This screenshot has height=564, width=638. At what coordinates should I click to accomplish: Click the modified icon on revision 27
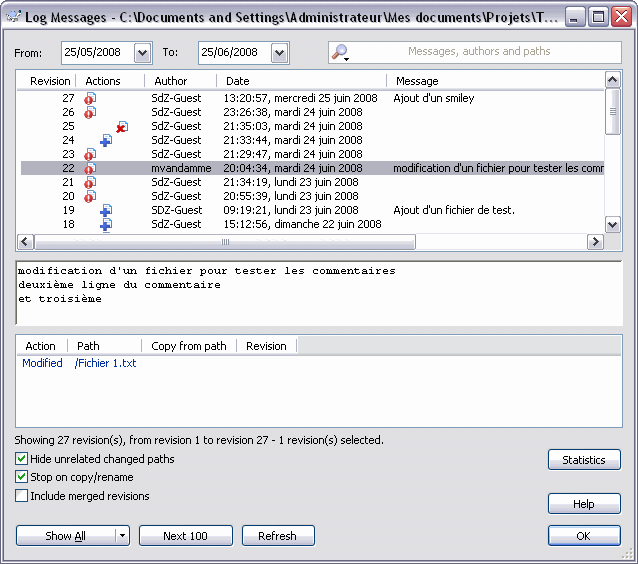pyautogui.click(x=90, y=99)
